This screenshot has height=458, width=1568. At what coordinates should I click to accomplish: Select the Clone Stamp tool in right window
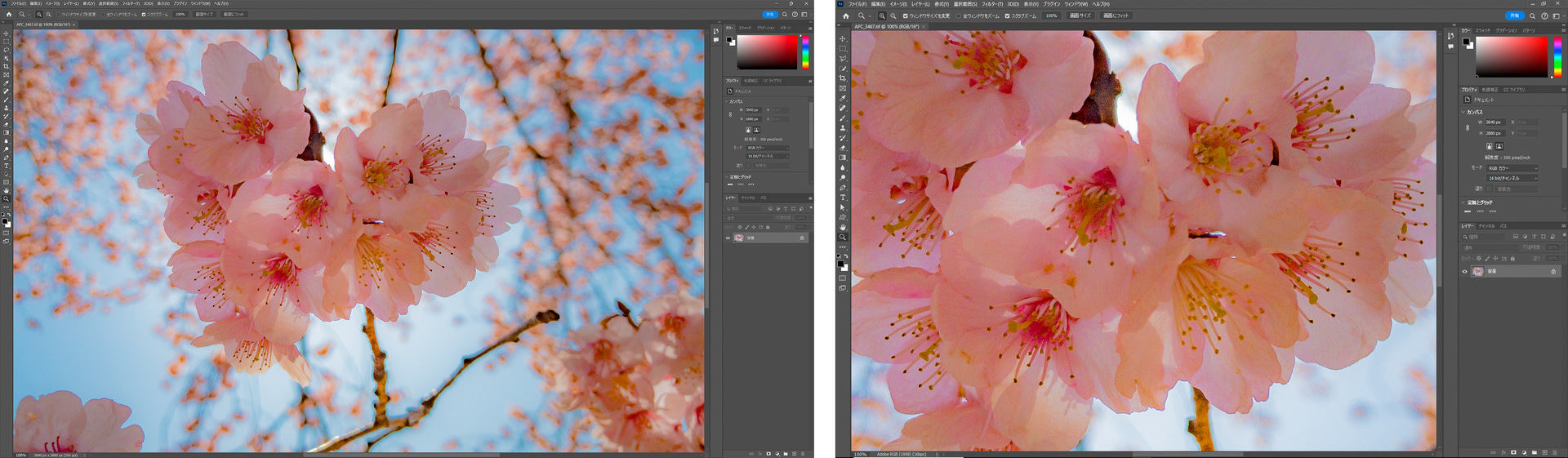coord(842,128)
